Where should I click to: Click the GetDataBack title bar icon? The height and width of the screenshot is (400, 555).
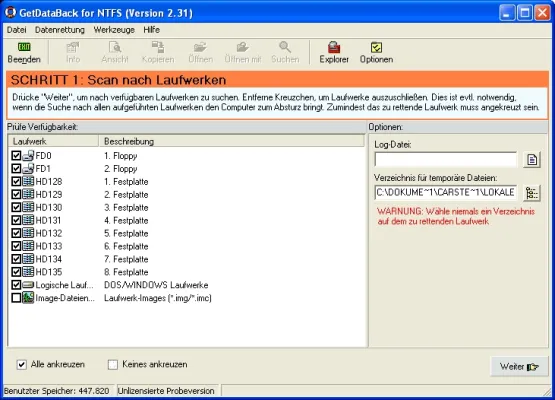pos(10,12)
